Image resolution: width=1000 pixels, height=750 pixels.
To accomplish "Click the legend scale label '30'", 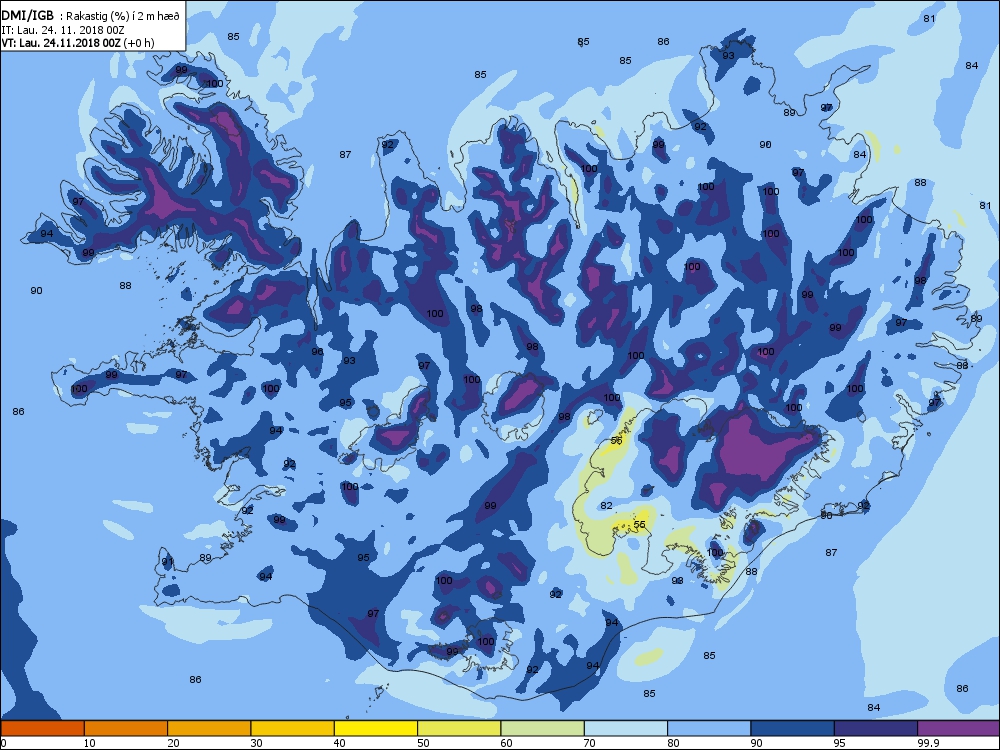I will click(257, 743).
